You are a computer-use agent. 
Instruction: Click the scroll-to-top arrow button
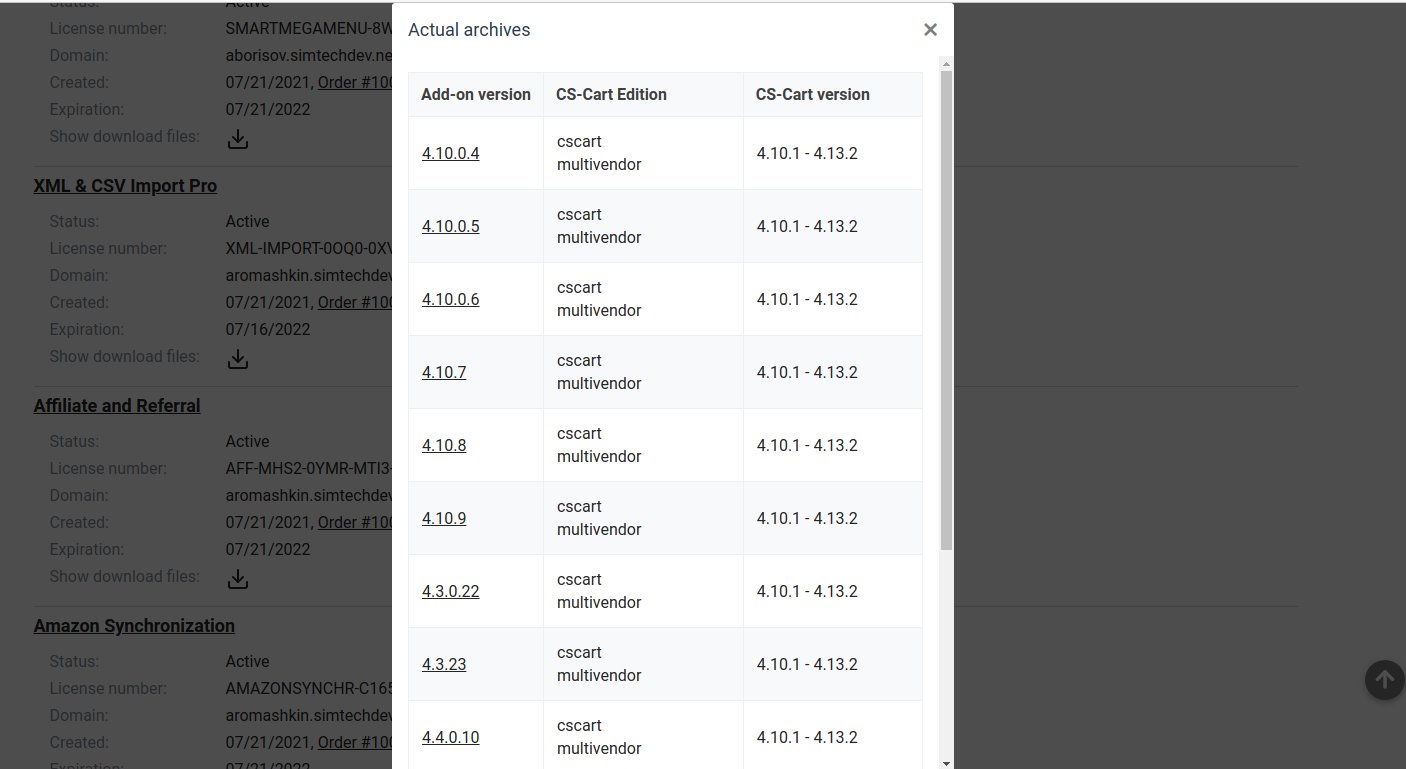[x=1384, y=680]
